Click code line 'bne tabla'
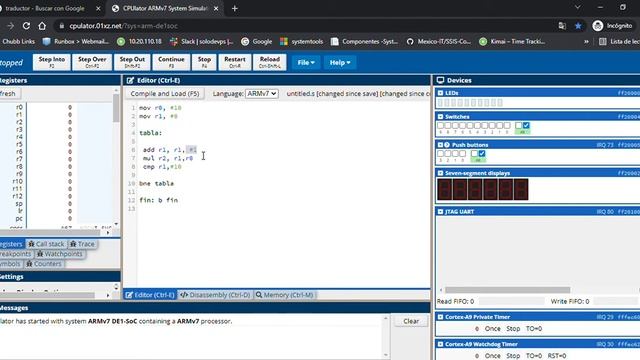This screenshot has width=640, height=360. [x=156, y=183]
